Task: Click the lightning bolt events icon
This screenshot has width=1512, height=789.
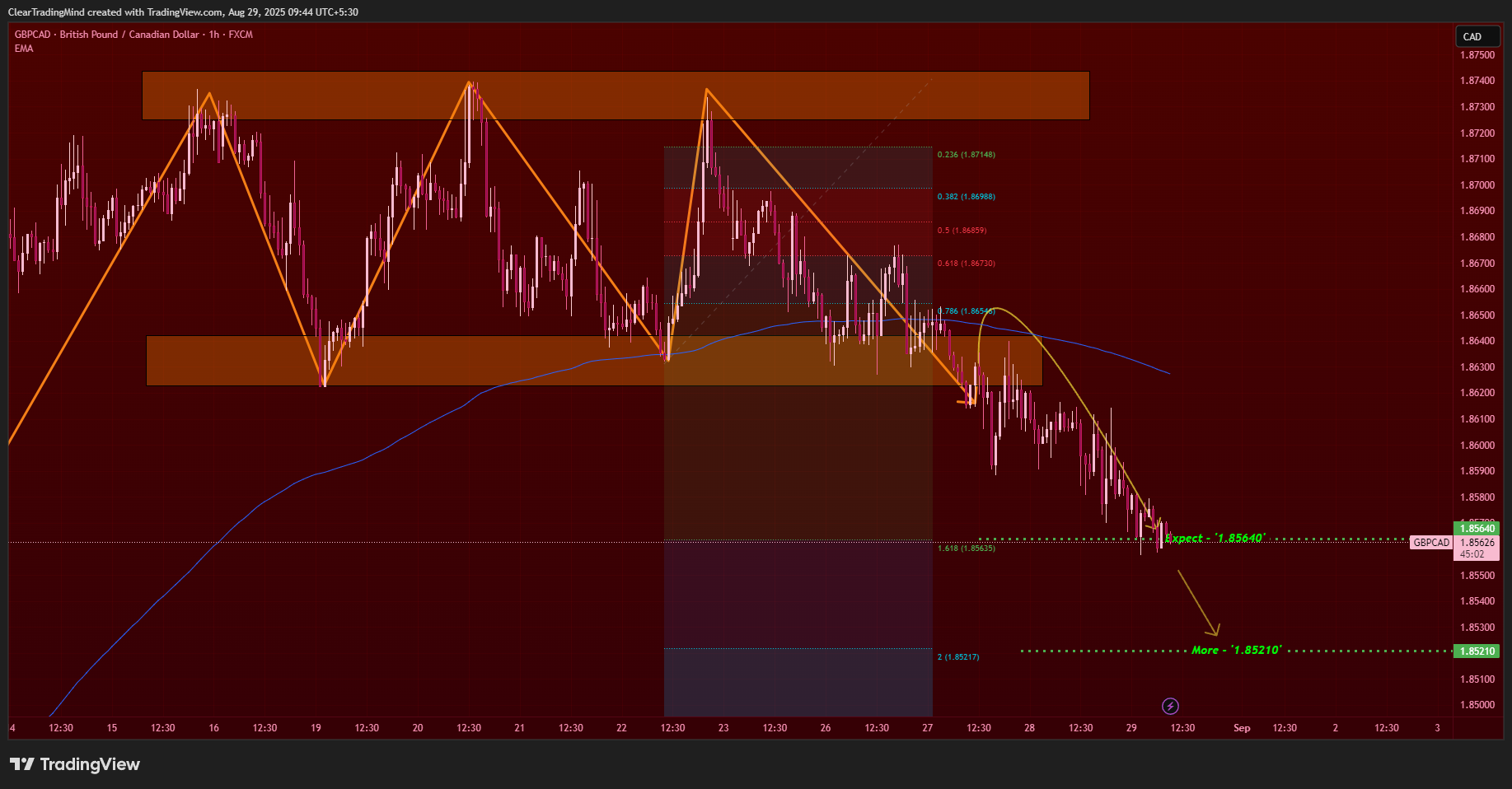Action: (1170, 706)
